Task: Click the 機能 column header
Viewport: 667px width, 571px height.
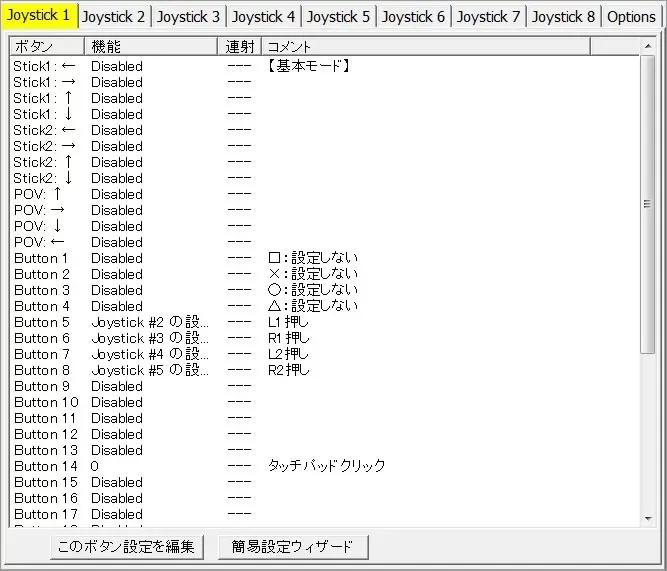Action: [151, 46]
